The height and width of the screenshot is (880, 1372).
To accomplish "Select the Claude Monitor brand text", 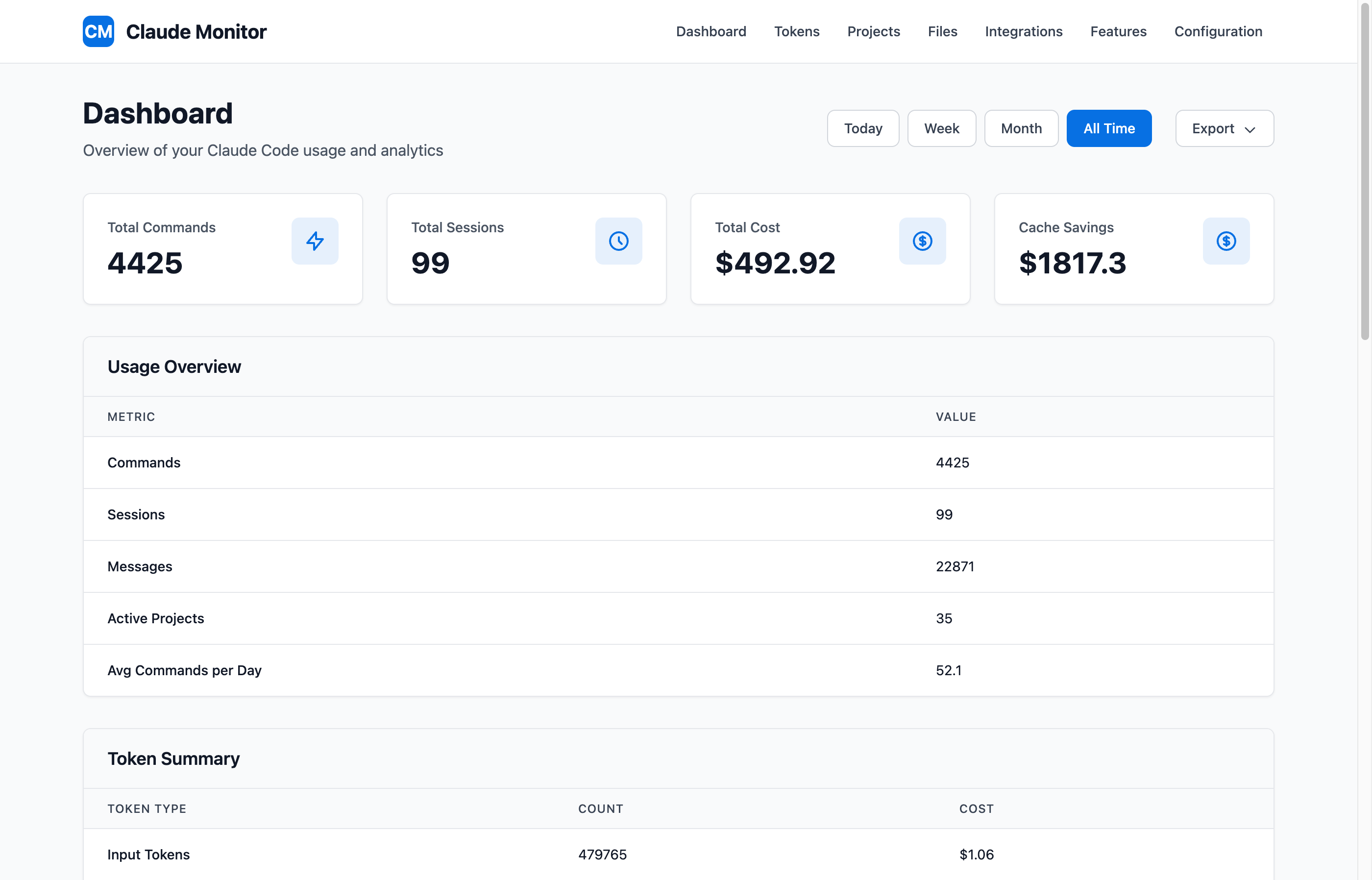I will 196,31.
